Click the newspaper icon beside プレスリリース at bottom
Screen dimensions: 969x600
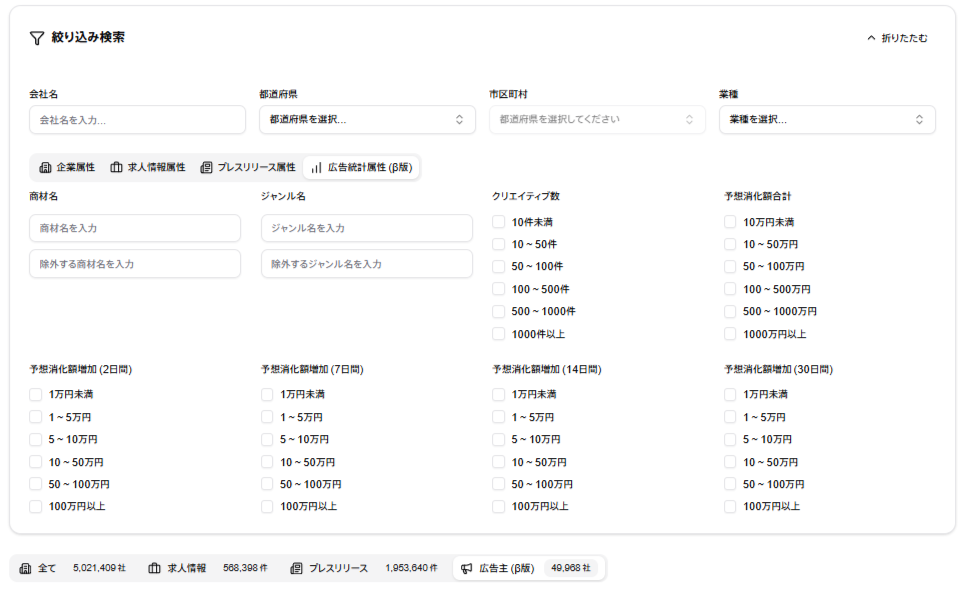[x=297, y=568]
